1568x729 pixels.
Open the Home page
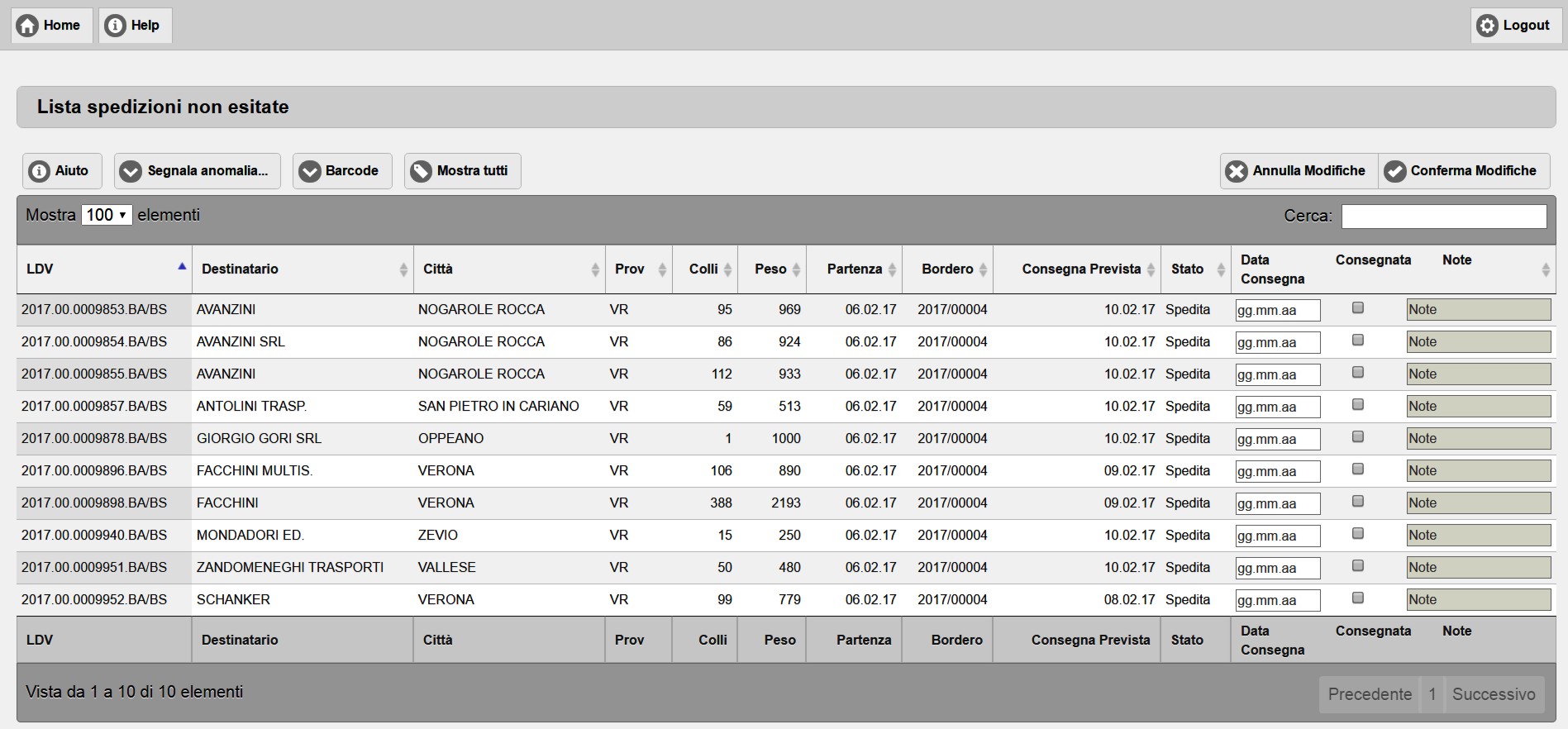tap(51, 26)
